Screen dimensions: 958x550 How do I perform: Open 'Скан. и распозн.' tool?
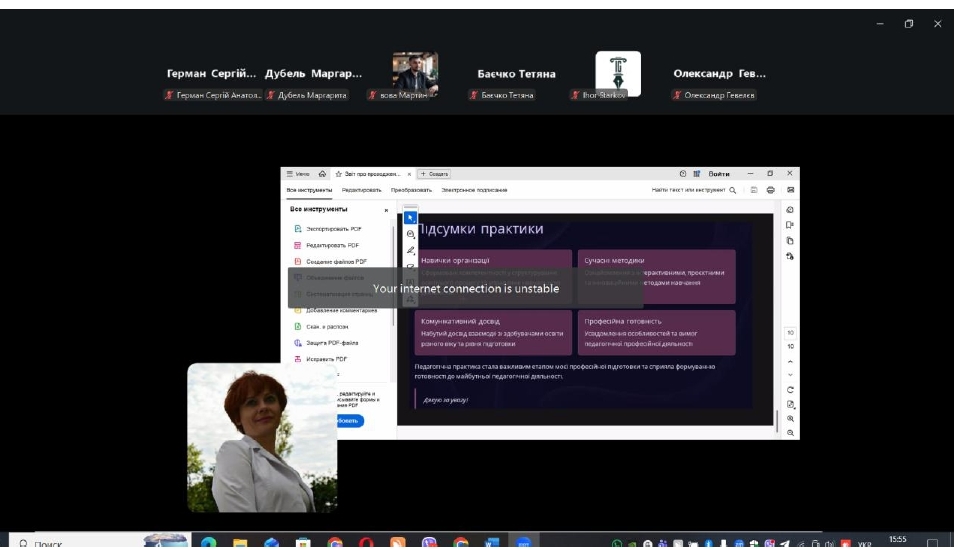click(x=321, y=327)
